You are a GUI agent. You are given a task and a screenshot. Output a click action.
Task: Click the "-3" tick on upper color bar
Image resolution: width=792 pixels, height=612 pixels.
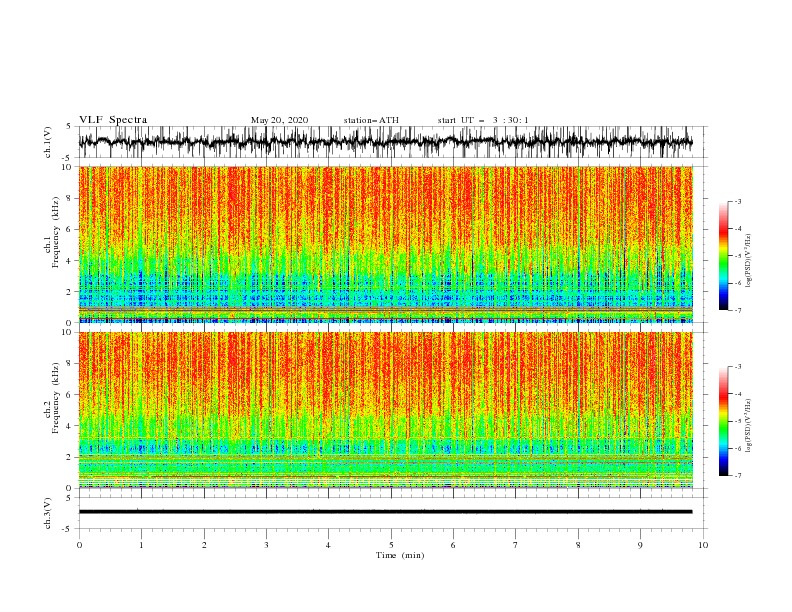(x=738, y=201)
